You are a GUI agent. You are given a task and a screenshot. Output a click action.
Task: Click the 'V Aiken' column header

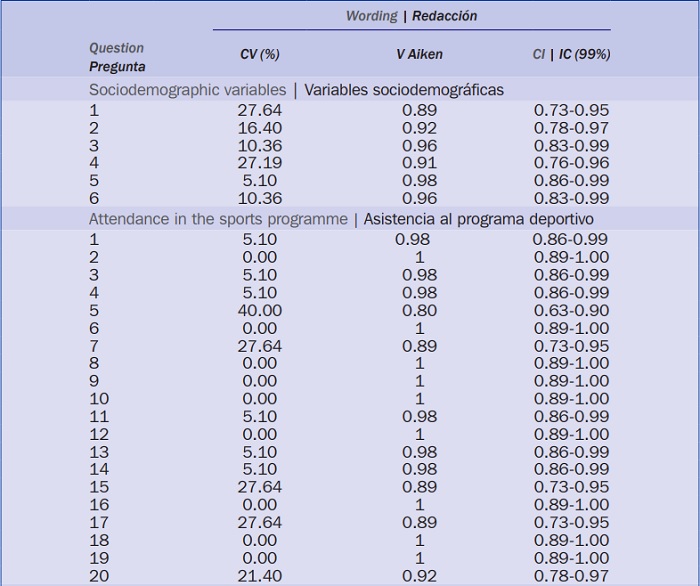pyautogui.click(x=418, y=55)
